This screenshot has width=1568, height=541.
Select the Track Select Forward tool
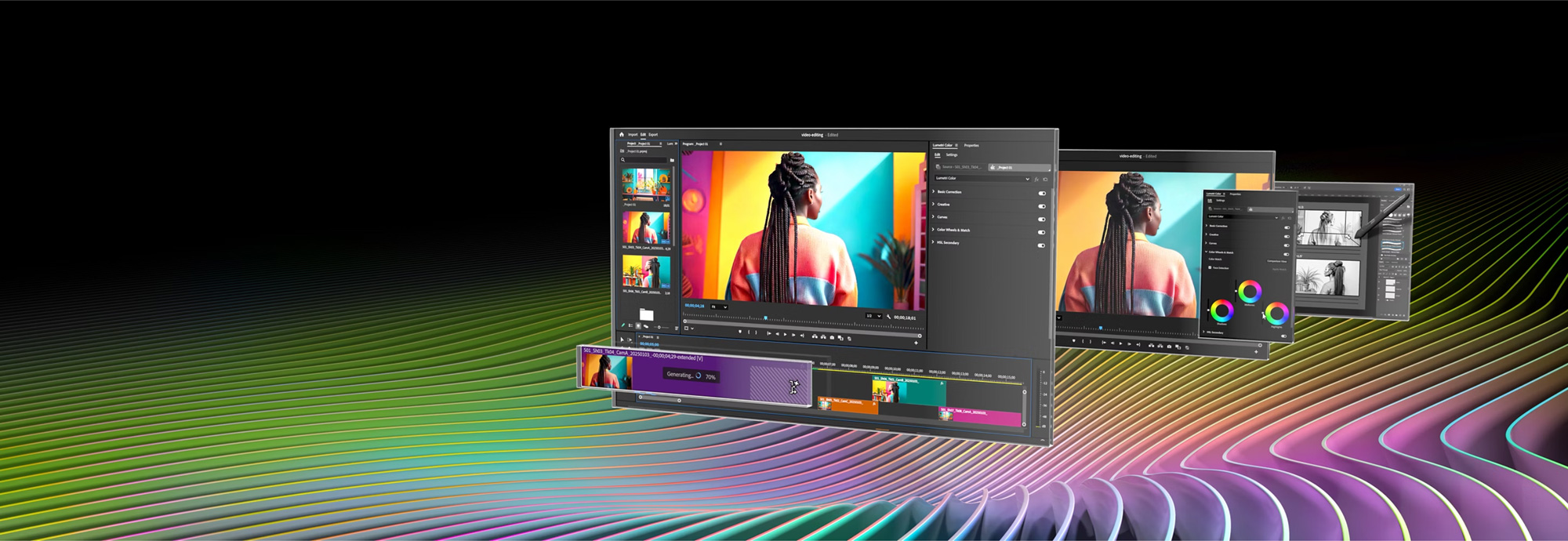630,339
